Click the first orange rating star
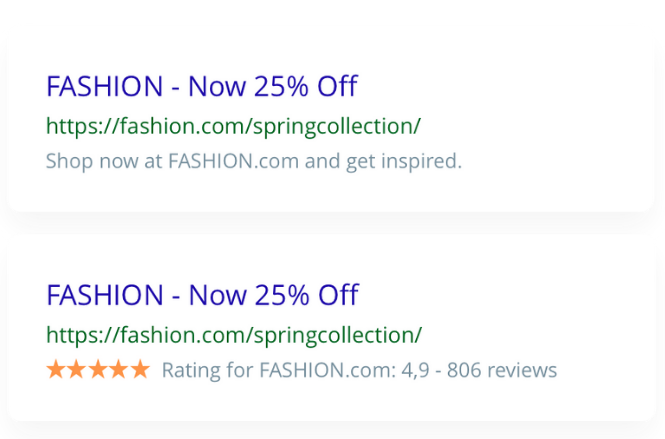Viewport: 665px width, 439px height. (x=56, y=370)
